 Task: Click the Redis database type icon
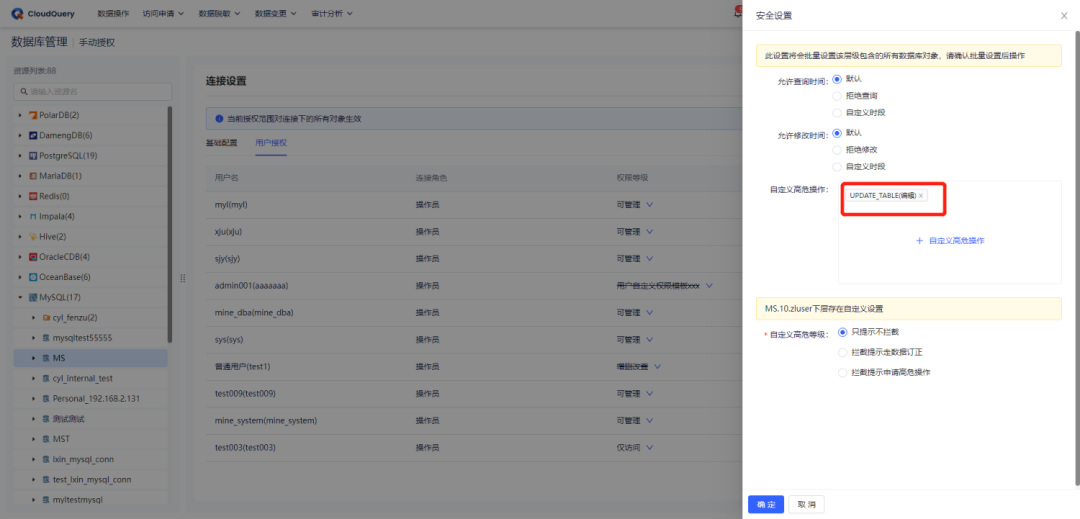point(32,196)
